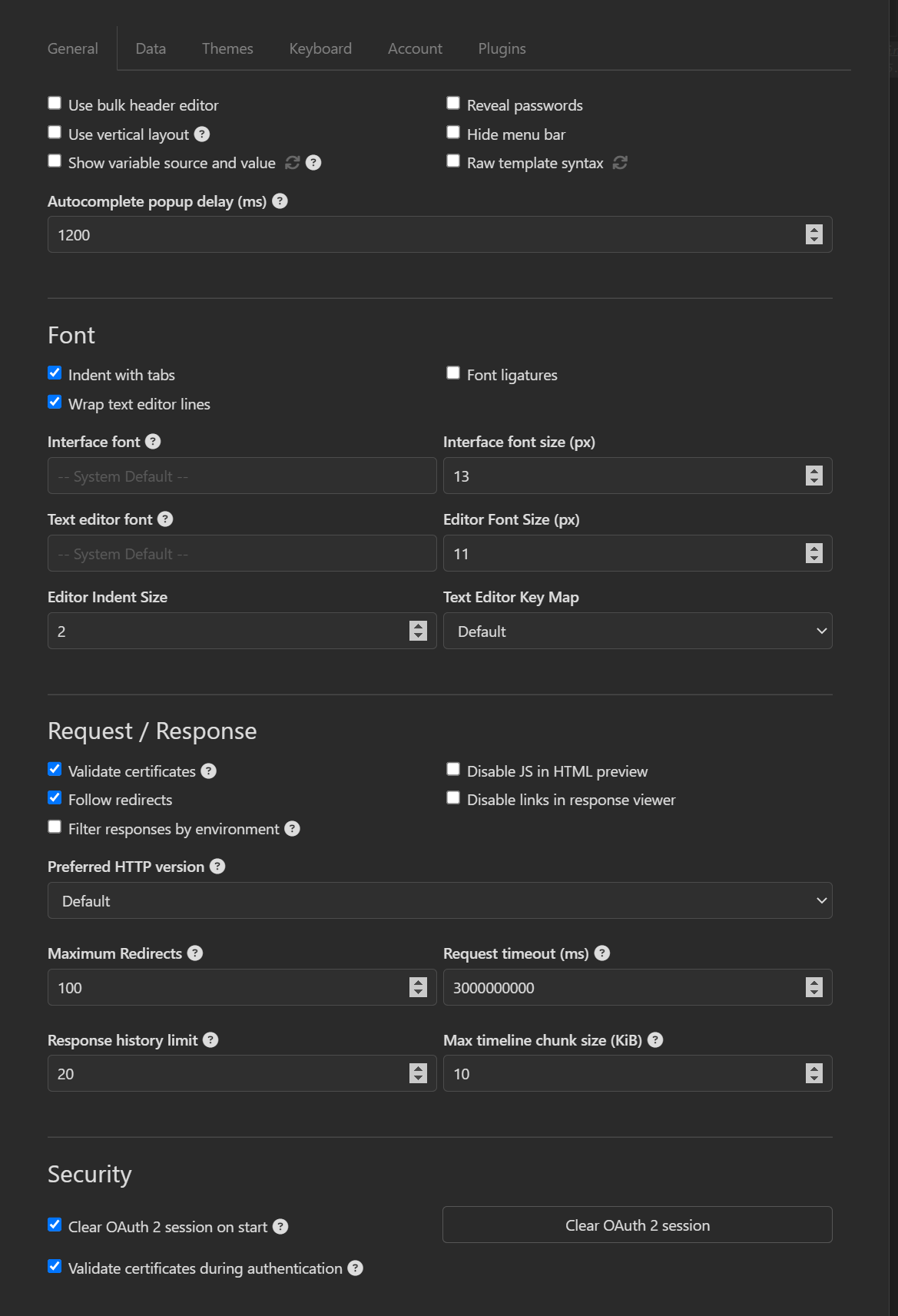Uncheck Indent with tabs
Viewport: 898px width, 1316px height.
click(55, 373)
